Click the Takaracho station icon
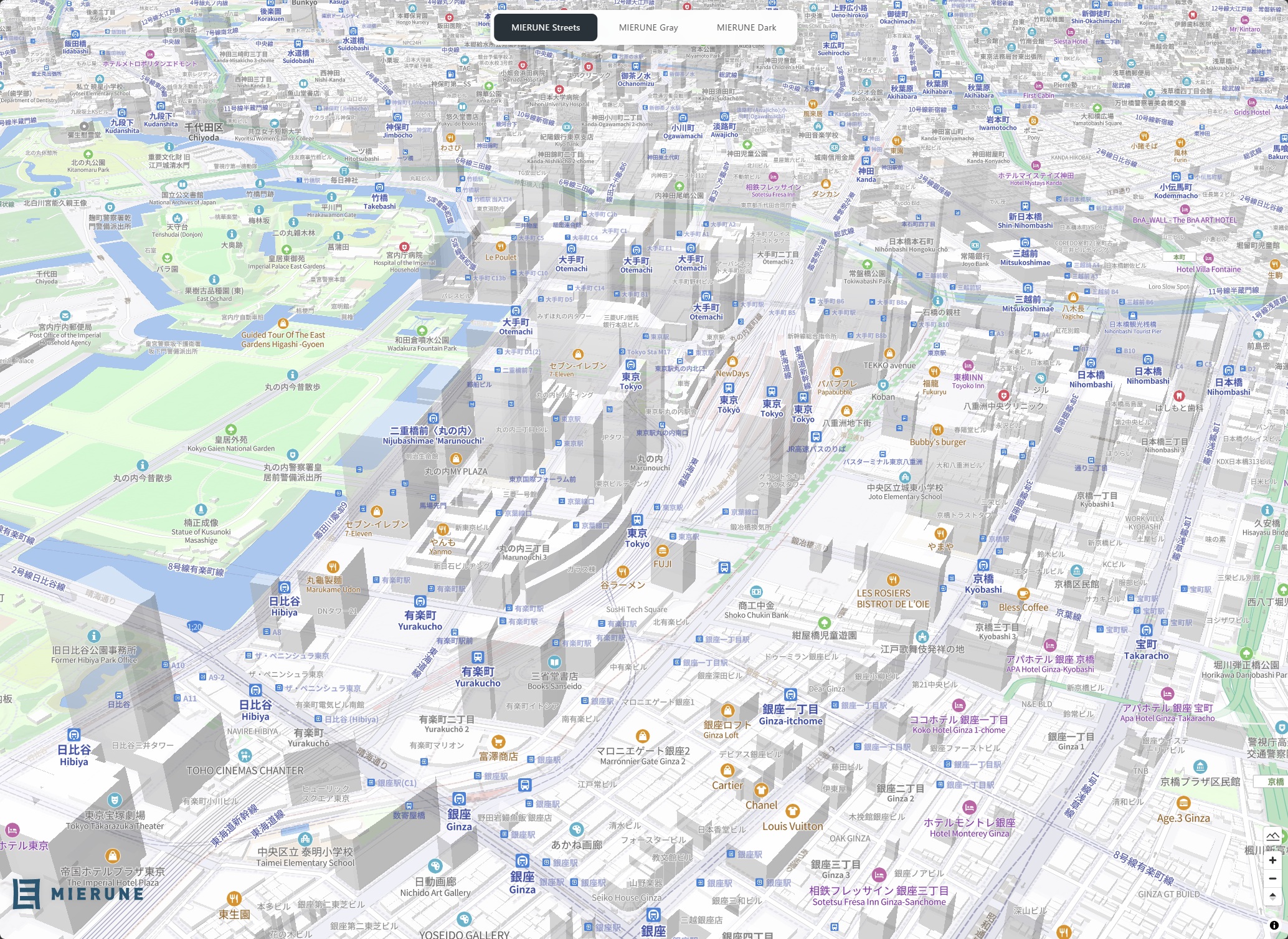 1146,631
